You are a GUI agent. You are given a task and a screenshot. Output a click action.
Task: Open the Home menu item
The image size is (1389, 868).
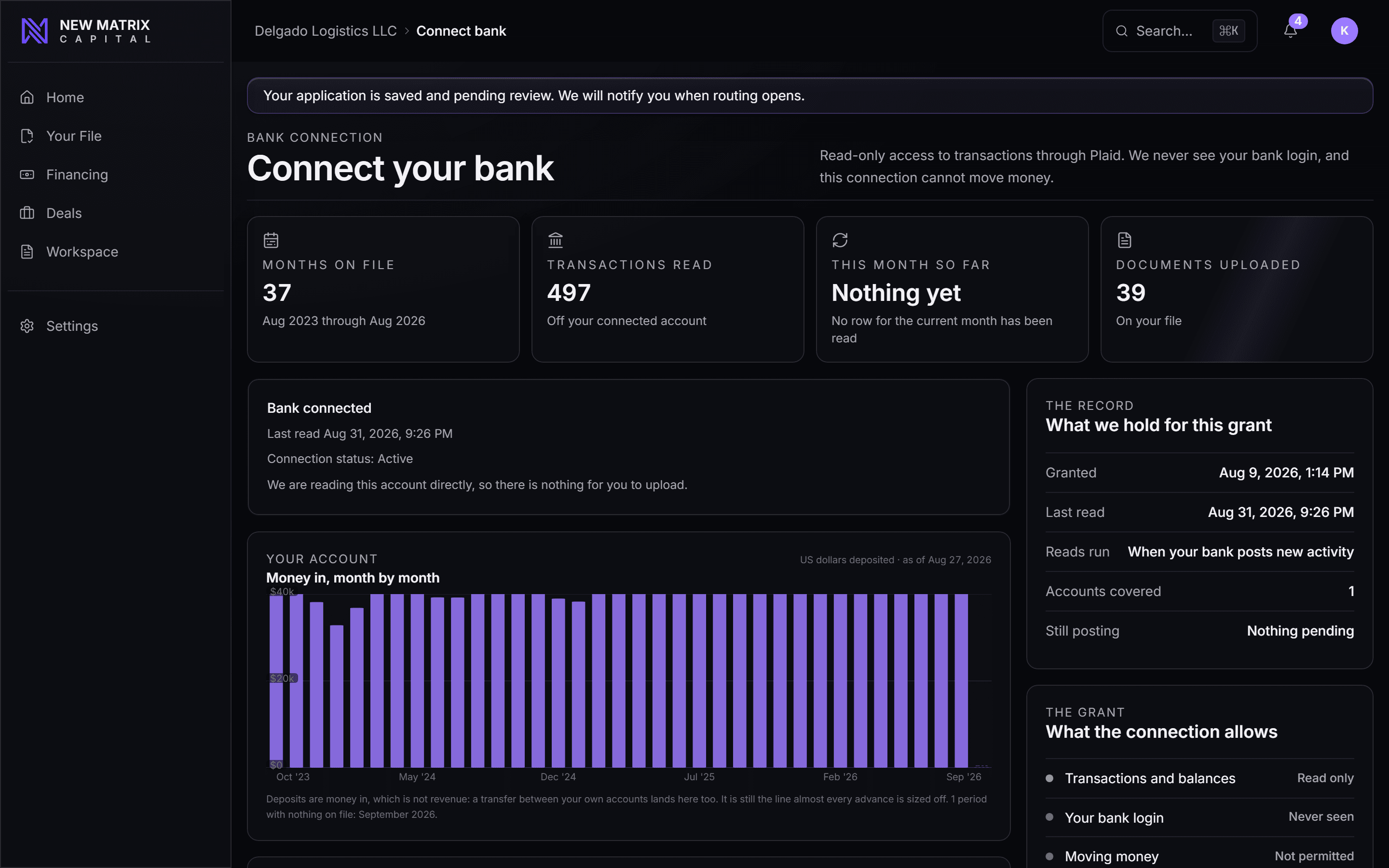[x=116, y=97]
